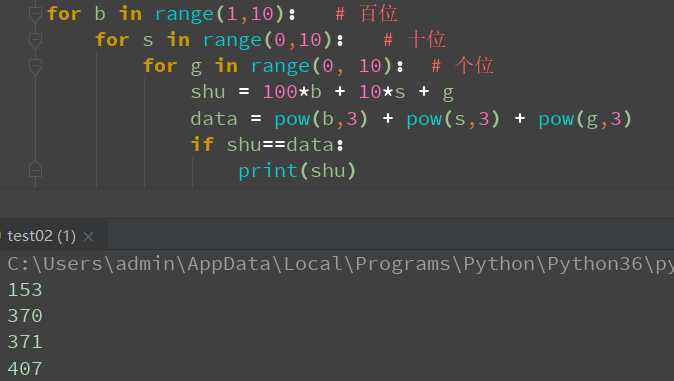
Task: Click the '# 百位' comment
Action: click(367, 14)
